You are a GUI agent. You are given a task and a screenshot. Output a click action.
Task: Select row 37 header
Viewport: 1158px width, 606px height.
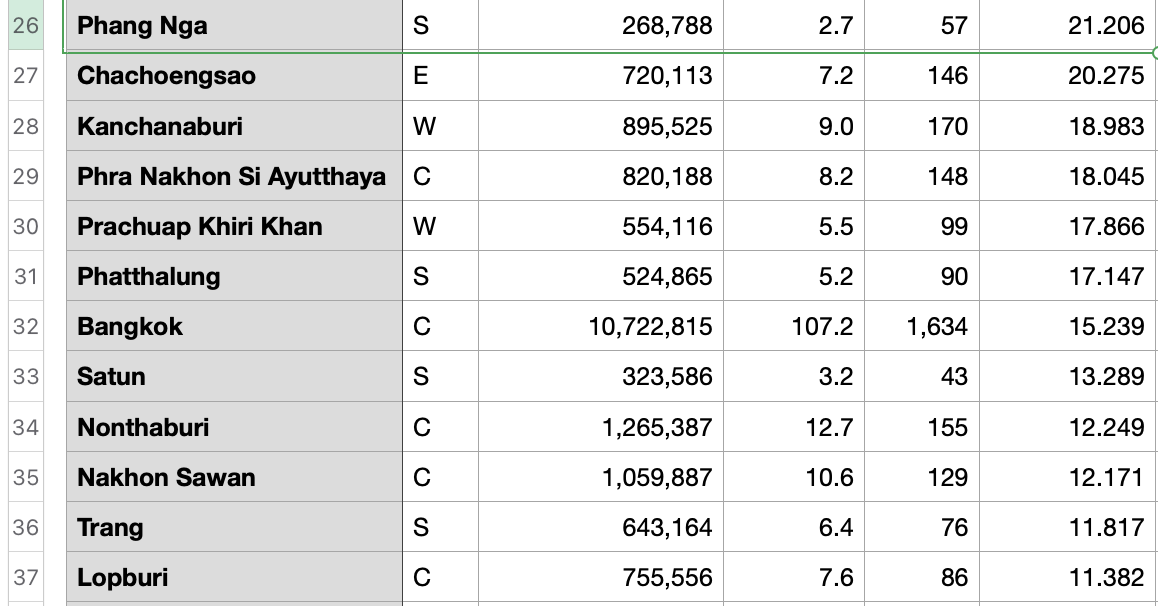click(26, 578)
